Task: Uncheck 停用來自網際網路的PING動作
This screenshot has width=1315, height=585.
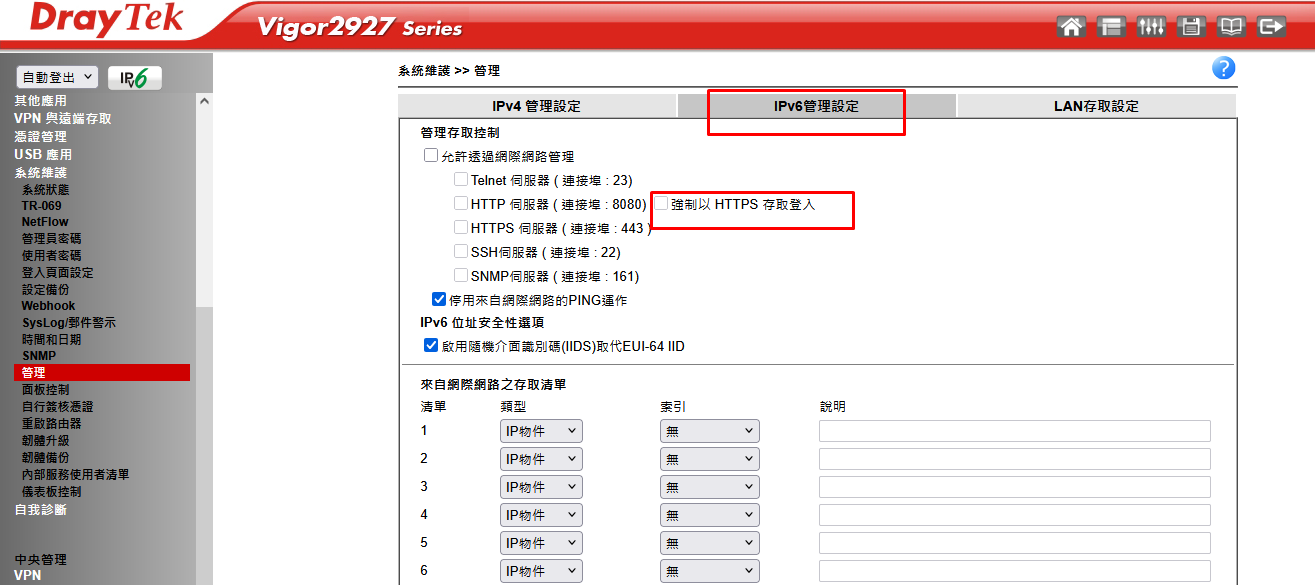Action: click(439, 299)
